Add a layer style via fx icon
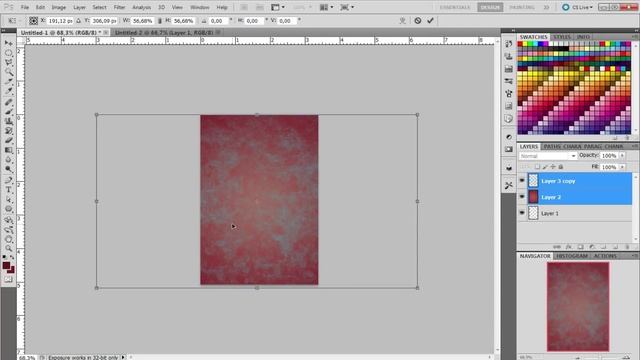This screenshot has width=640, height=360. click(x=568, y=247)
